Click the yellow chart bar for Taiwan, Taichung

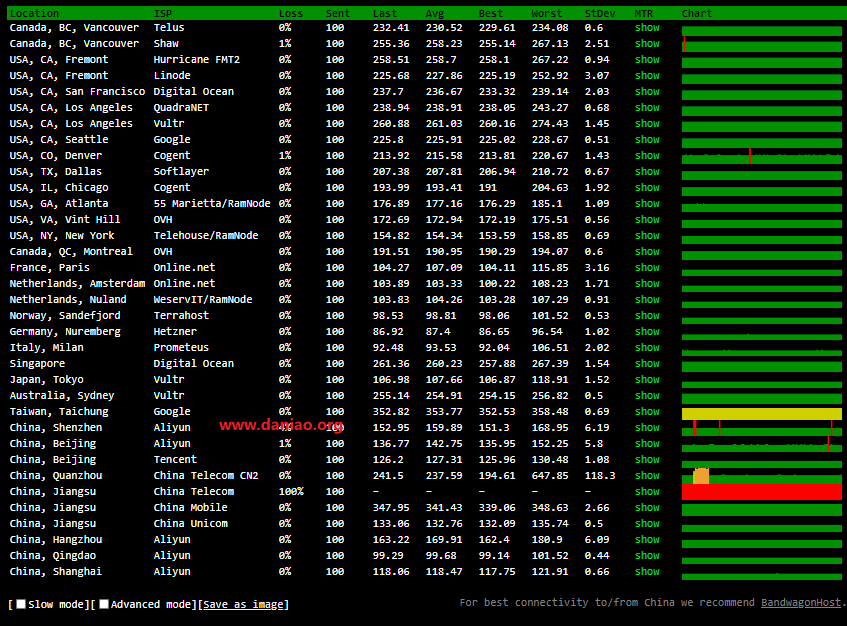coord(762,414)
